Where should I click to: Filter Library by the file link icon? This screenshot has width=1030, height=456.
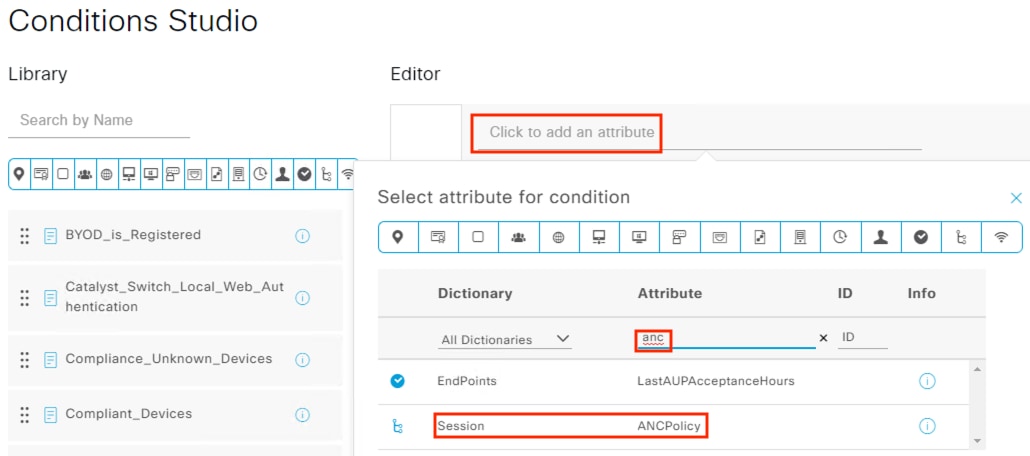[x=217, y=174]
